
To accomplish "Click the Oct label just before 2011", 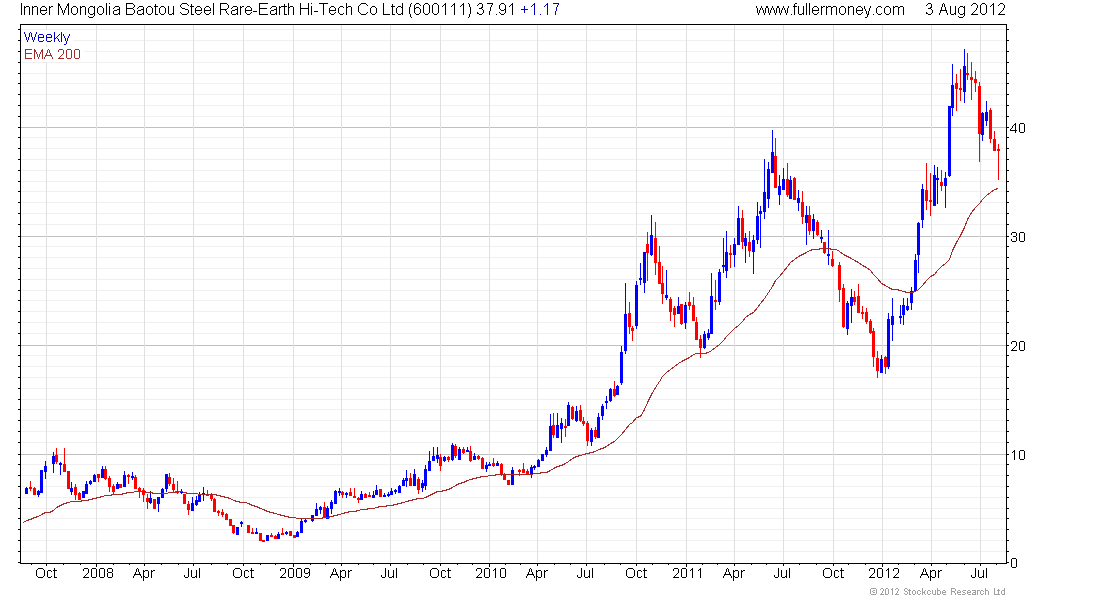I will (x=636, y=573).
